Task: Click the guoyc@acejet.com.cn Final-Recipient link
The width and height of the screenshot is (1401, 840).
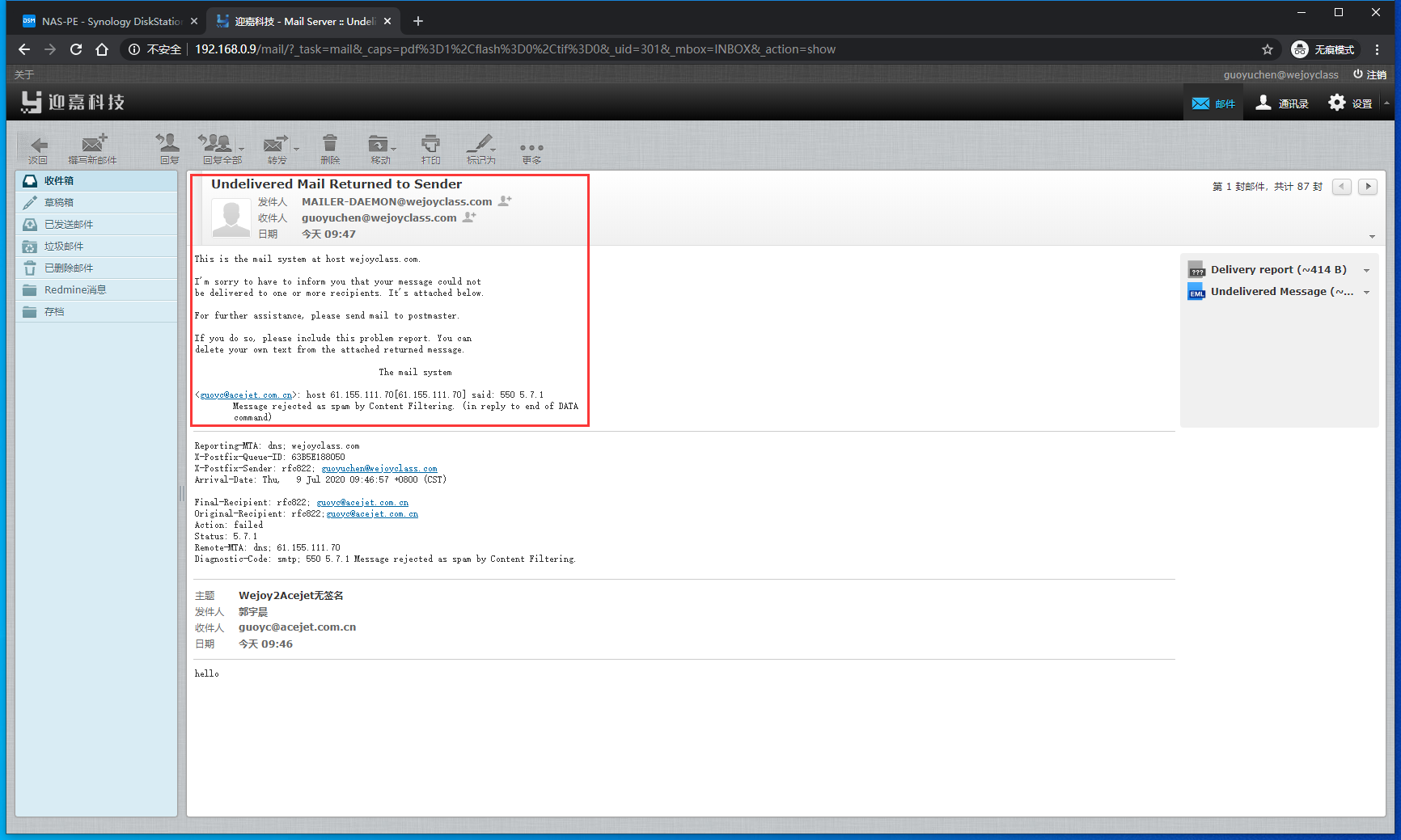Action: pyautogui.click(x=362, y=503)
